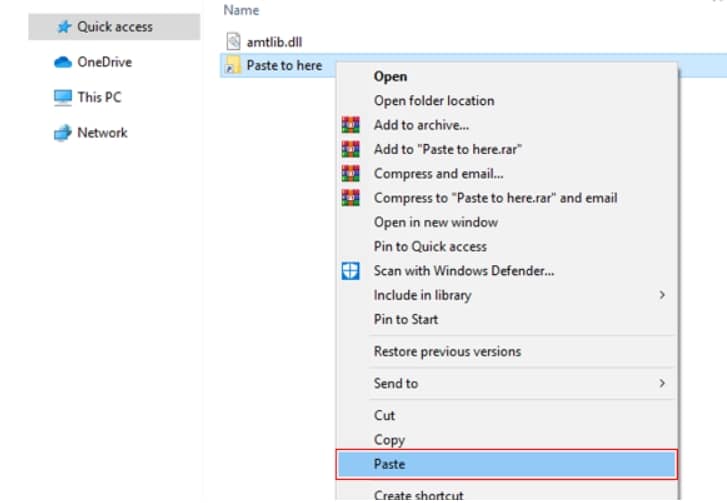Select Restore previous versions
This screenshot has height=503, width=727.
tap(446, 352)
